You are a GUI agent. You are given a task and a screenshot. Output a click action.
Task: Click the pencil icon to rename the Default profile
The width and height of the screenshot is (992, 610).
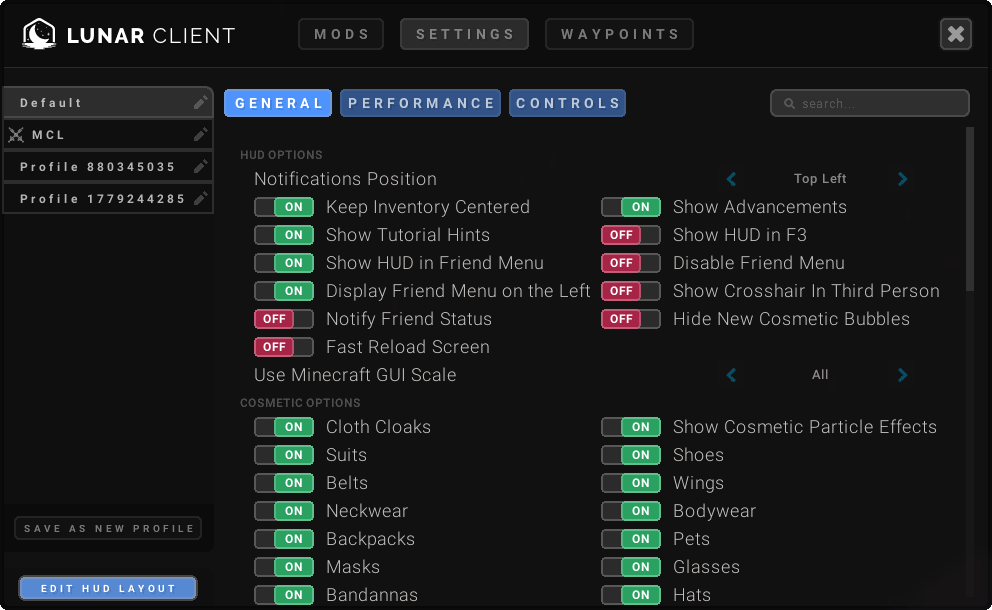[x=199, y=101]
